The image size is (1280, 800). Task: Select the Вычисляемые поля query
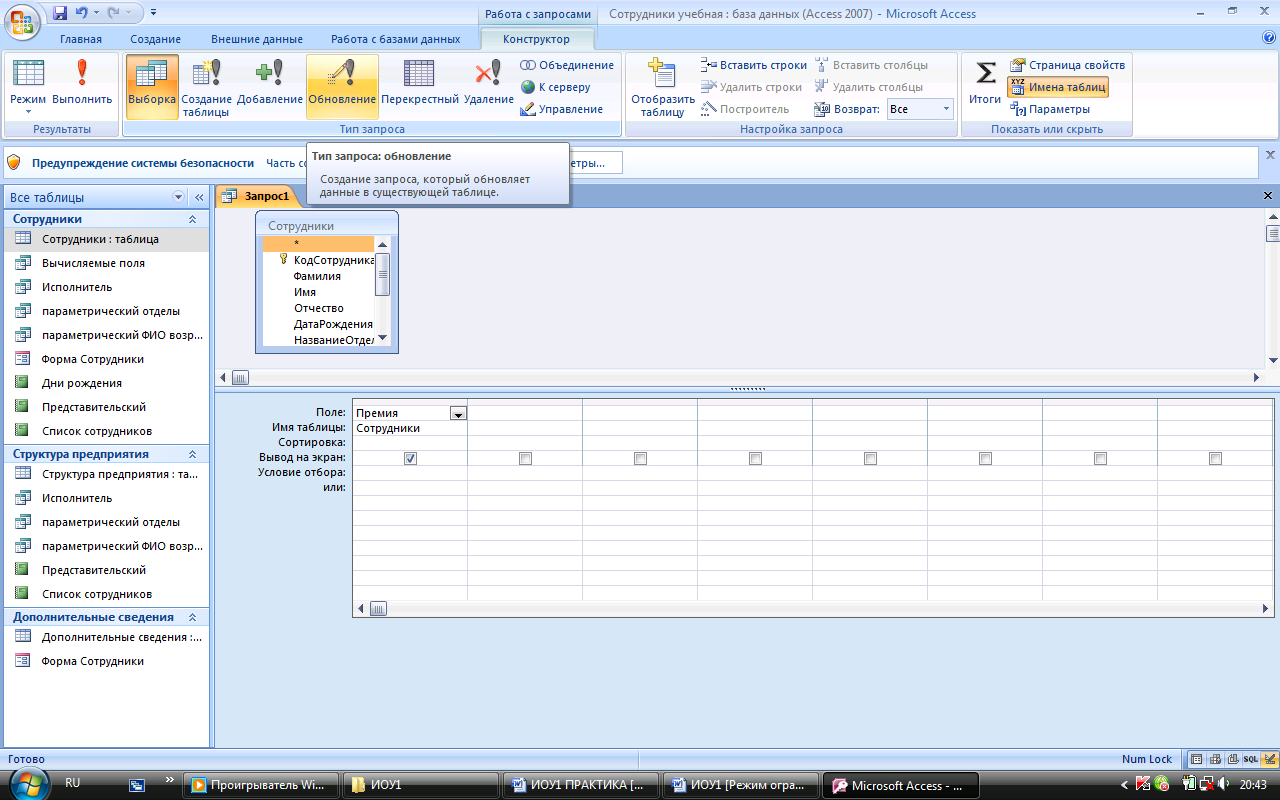tap(105, 263)
